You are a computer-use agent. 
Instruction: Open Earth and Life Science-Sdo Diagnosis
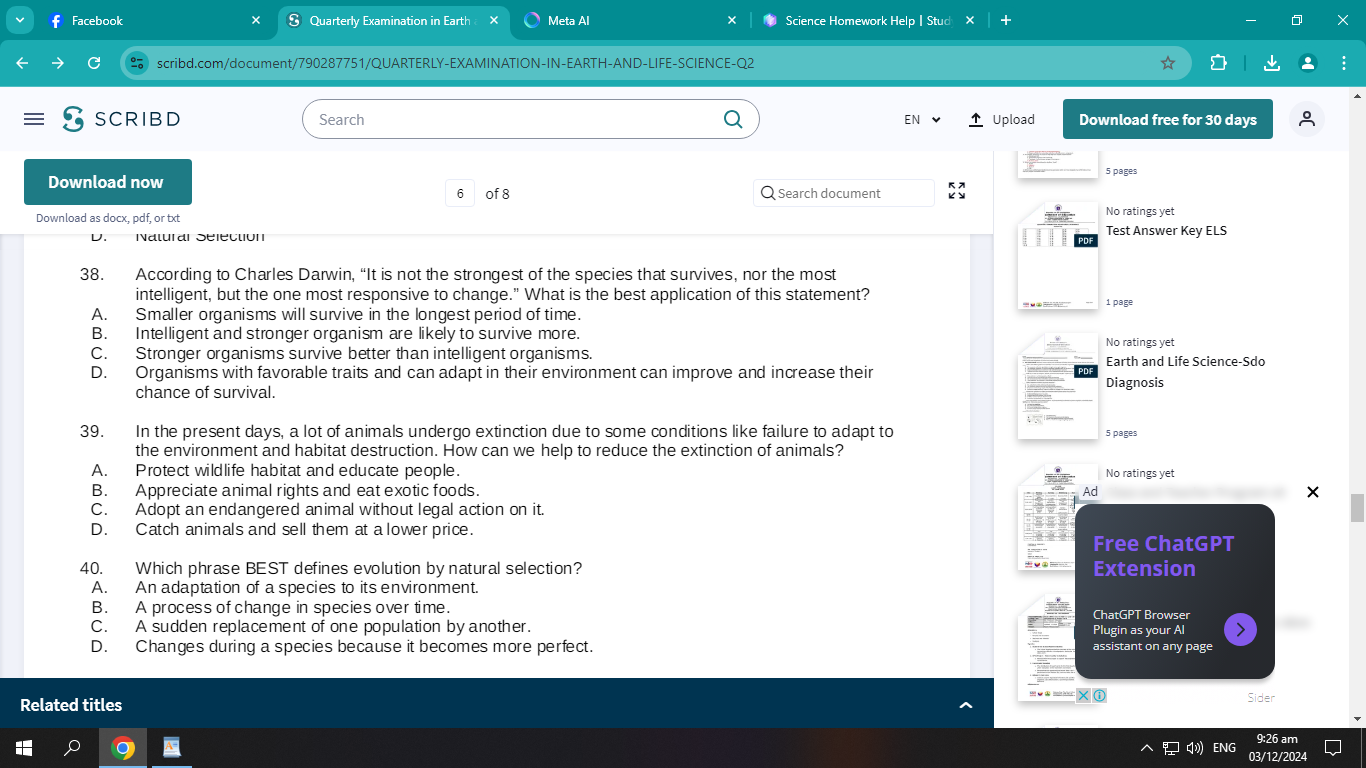[1185, 372]
